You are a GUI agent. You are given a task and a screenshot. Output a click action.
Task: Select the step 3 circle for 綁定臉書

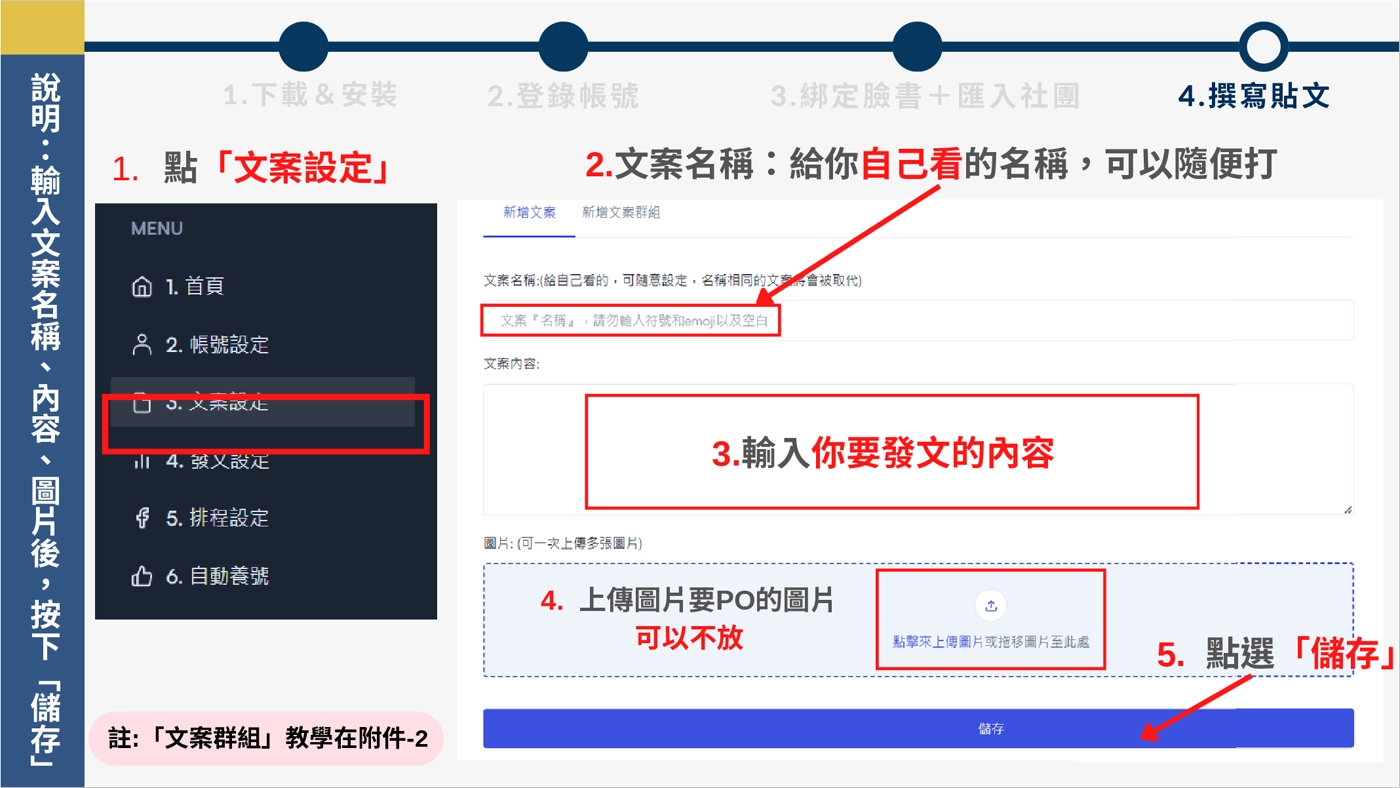(x=917, y=47)
